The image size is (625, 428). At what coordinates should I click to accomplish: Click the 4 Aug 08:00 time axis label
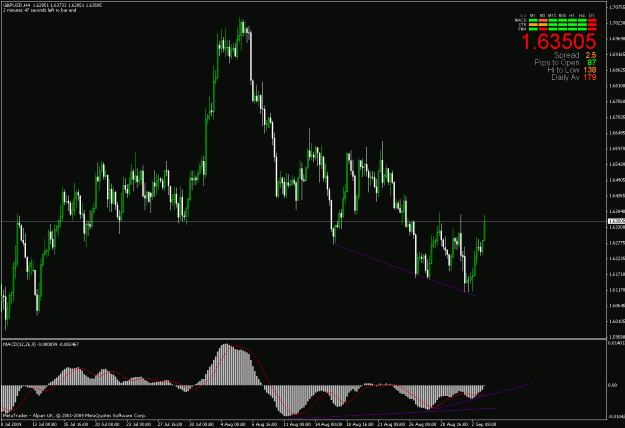tap(233, 425)
